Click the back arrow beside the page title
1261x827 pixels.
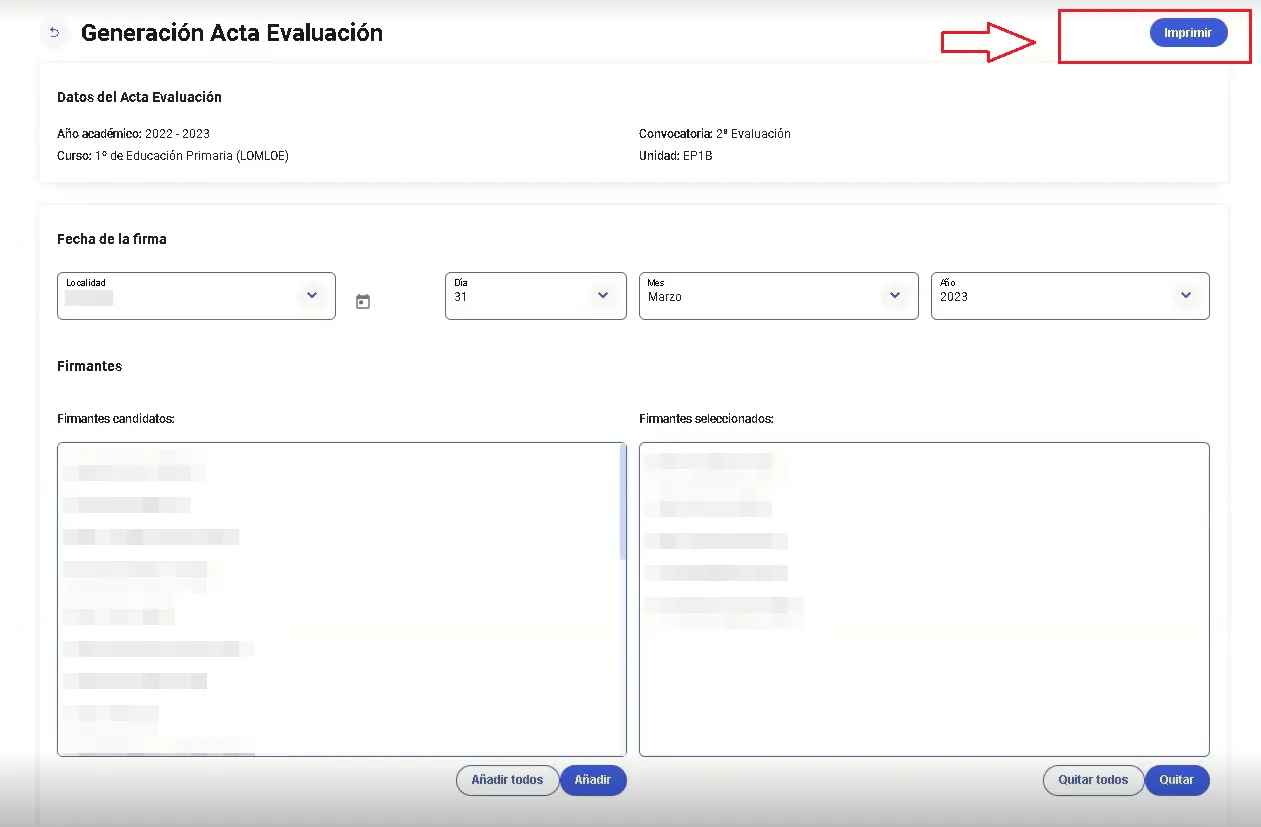pos(54,33)
